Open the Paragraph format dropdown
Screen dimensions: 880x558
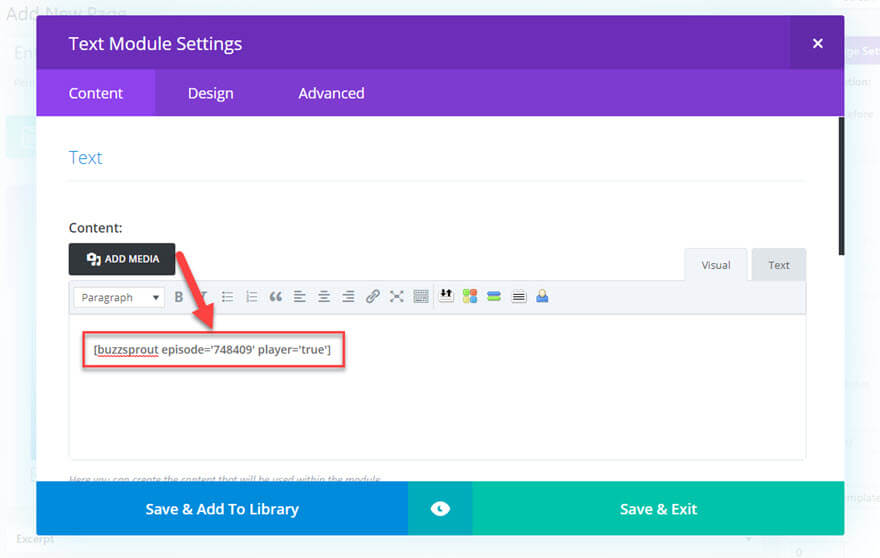[119, 297]
